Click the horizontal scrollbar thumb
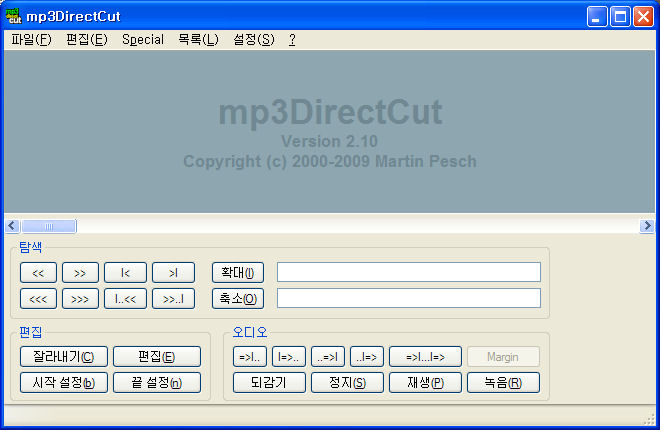The image size is (660, 430). [x=49, y=226]
